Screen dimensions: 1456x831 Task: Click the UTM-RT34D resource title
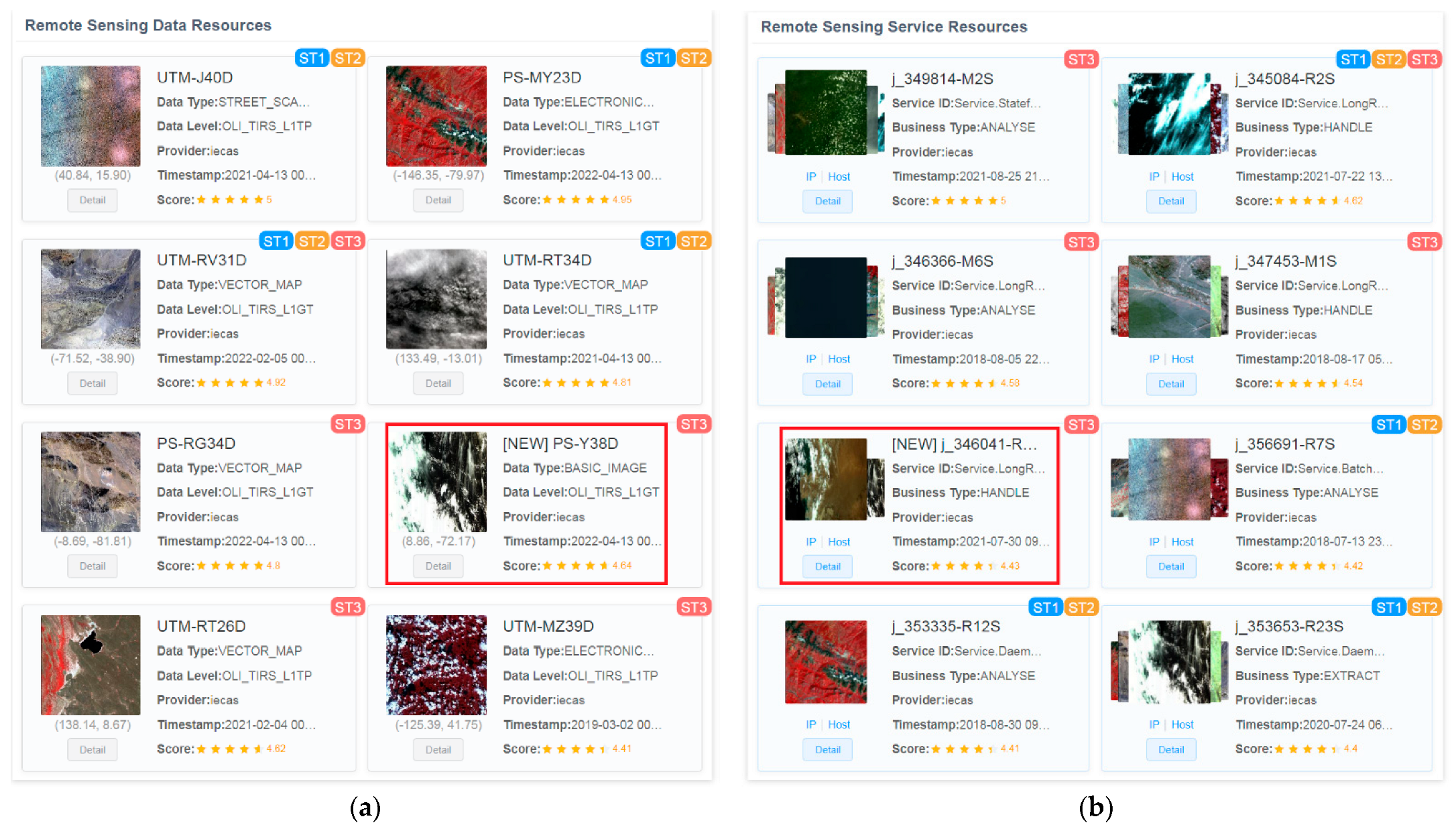point(547,260)
